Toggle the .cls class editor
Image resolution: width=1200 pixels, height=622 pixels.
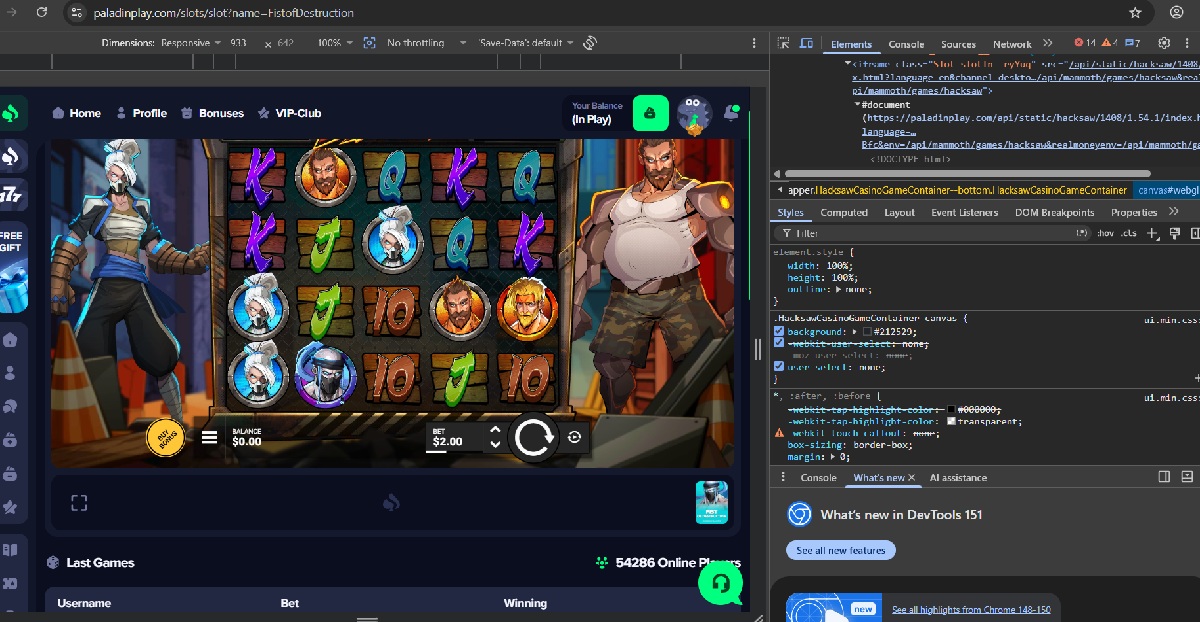(1128, 233)
